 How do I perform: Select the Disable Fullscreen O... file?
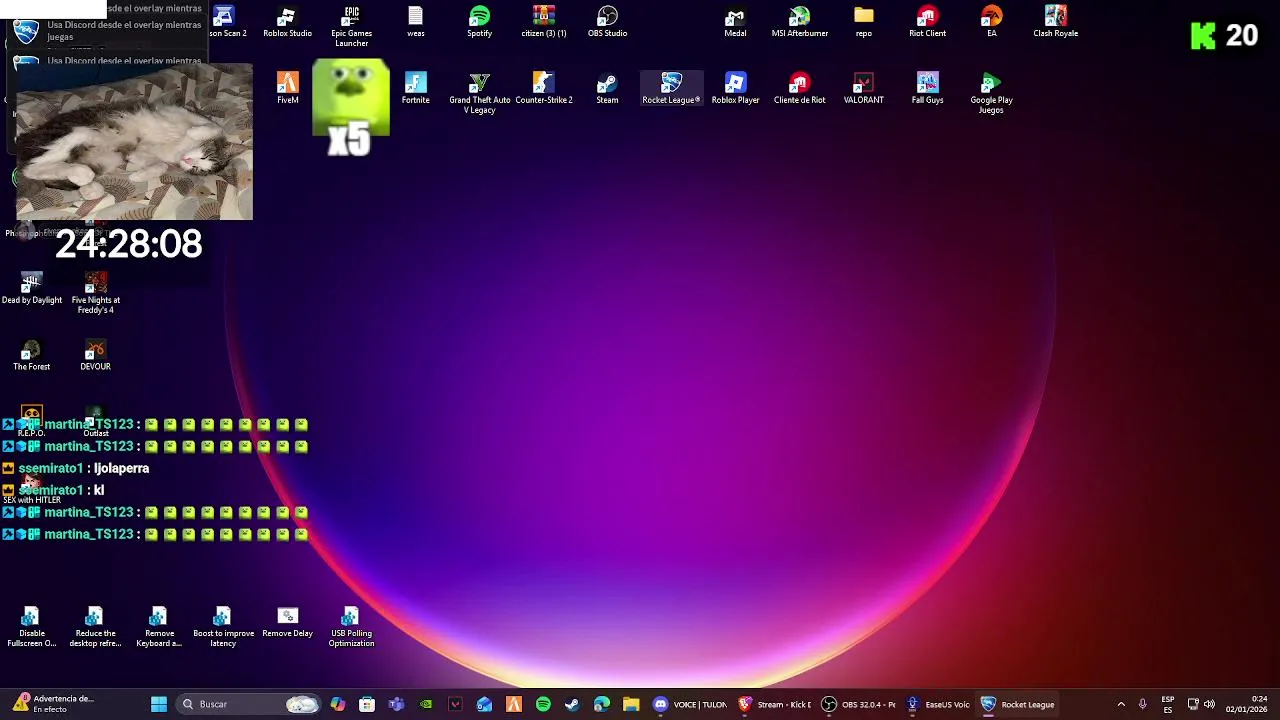tap(31, 627)
